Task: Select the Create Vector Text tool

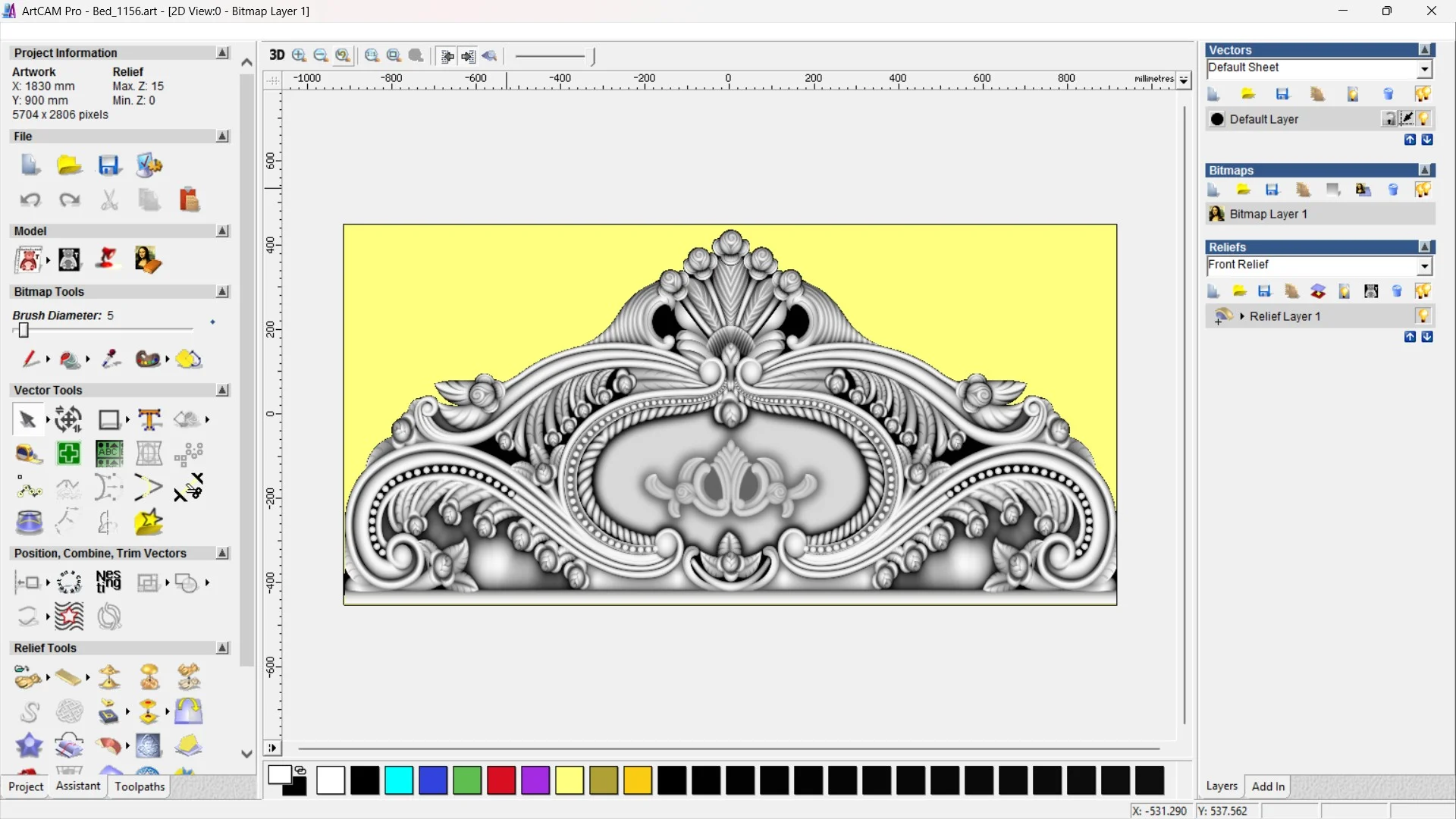Action: pyautogui.click(x=149, y=419)
